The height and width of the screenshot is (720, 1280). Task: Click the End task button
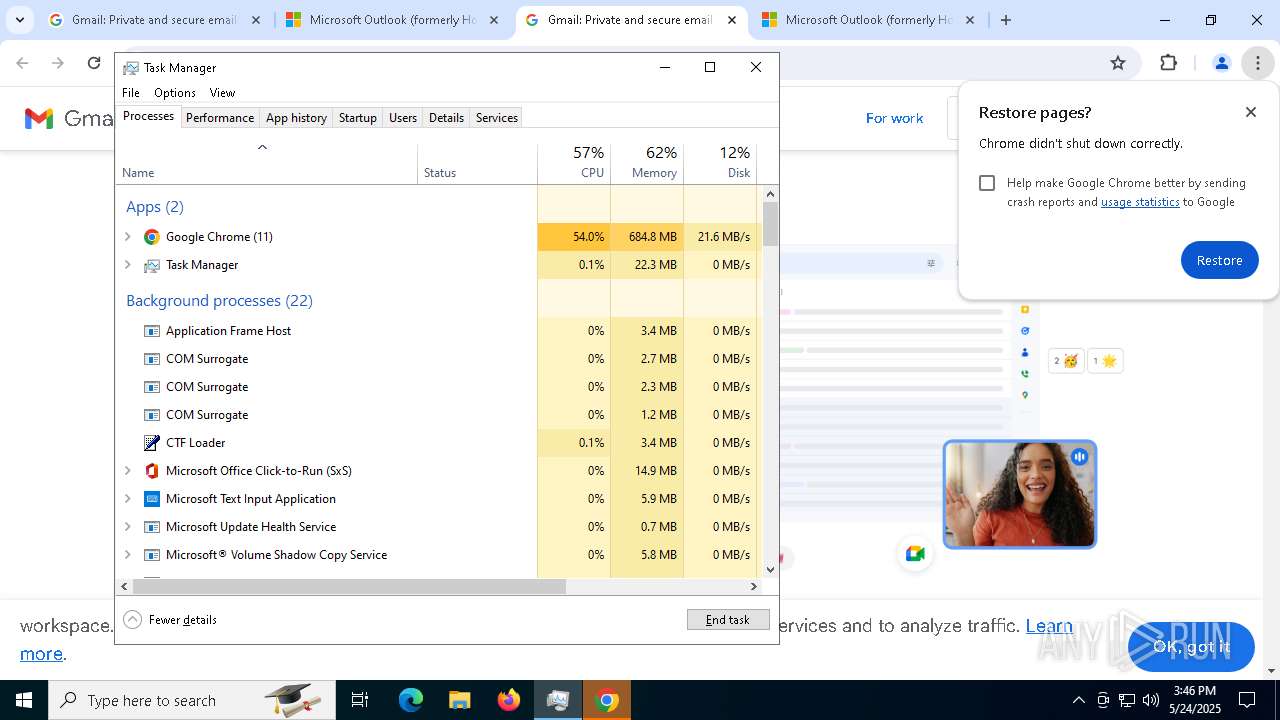tap(728, 620)
